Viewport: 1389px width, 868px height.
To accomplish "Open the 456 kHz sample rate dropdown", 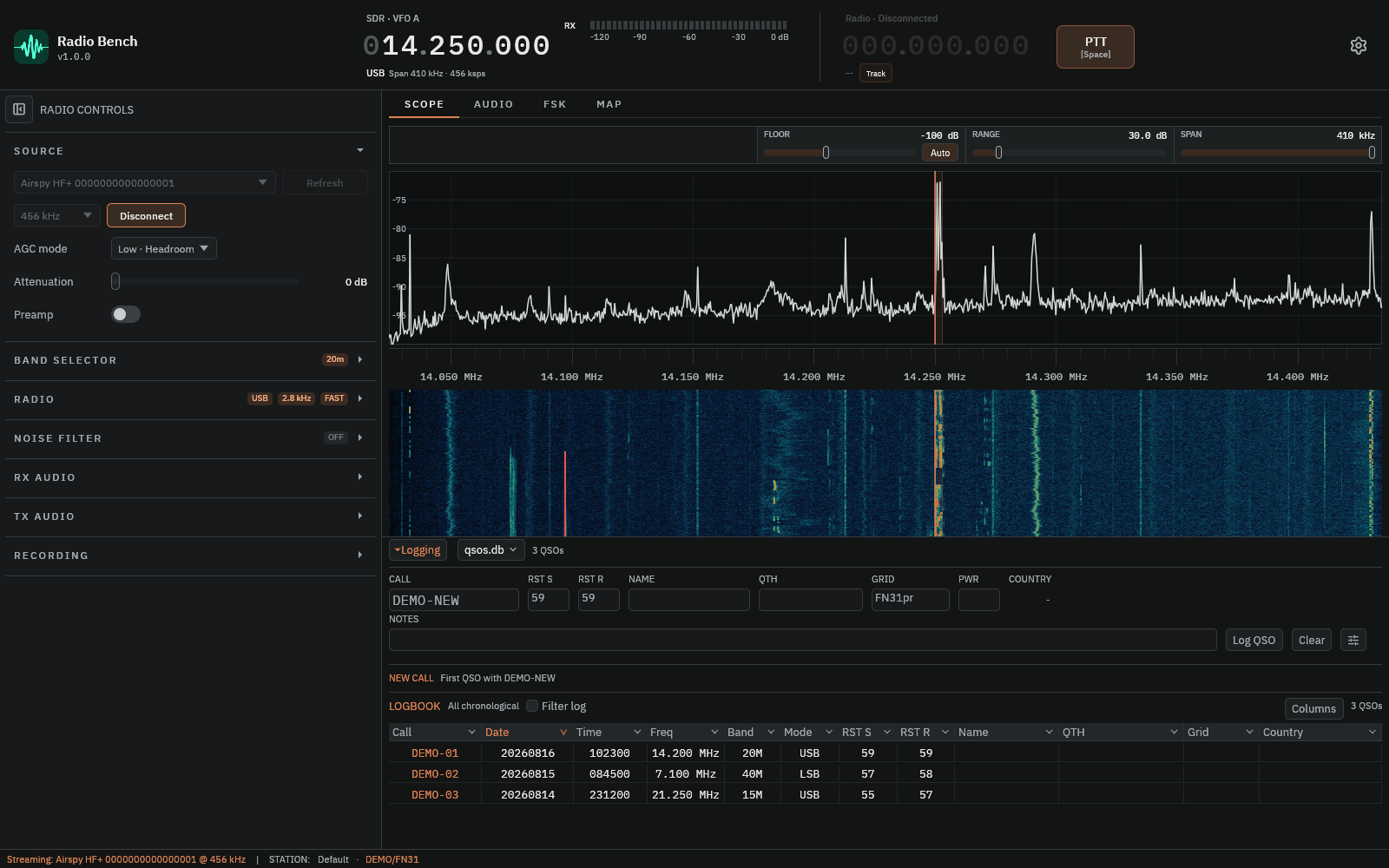I will [x=57, y=215].
